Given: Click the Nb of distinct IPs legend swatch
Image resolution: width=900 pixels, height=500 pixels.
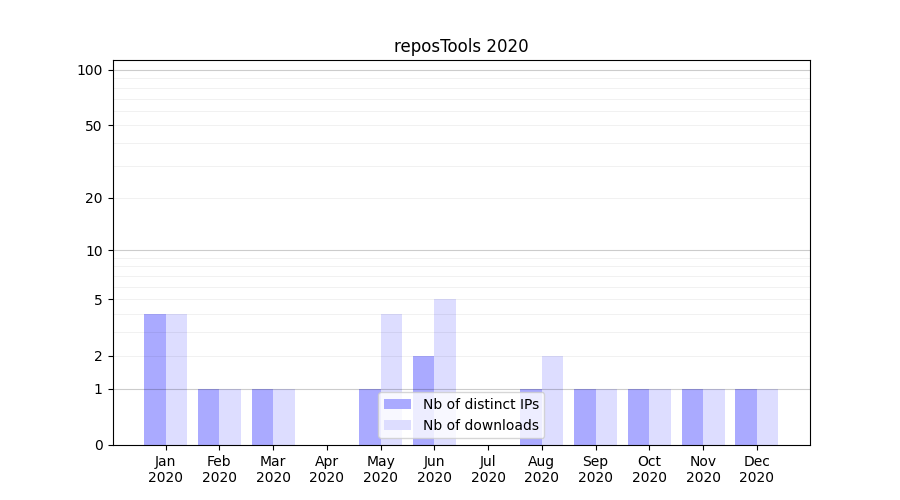Looking at the screenshot, I should tap(397, 404).
